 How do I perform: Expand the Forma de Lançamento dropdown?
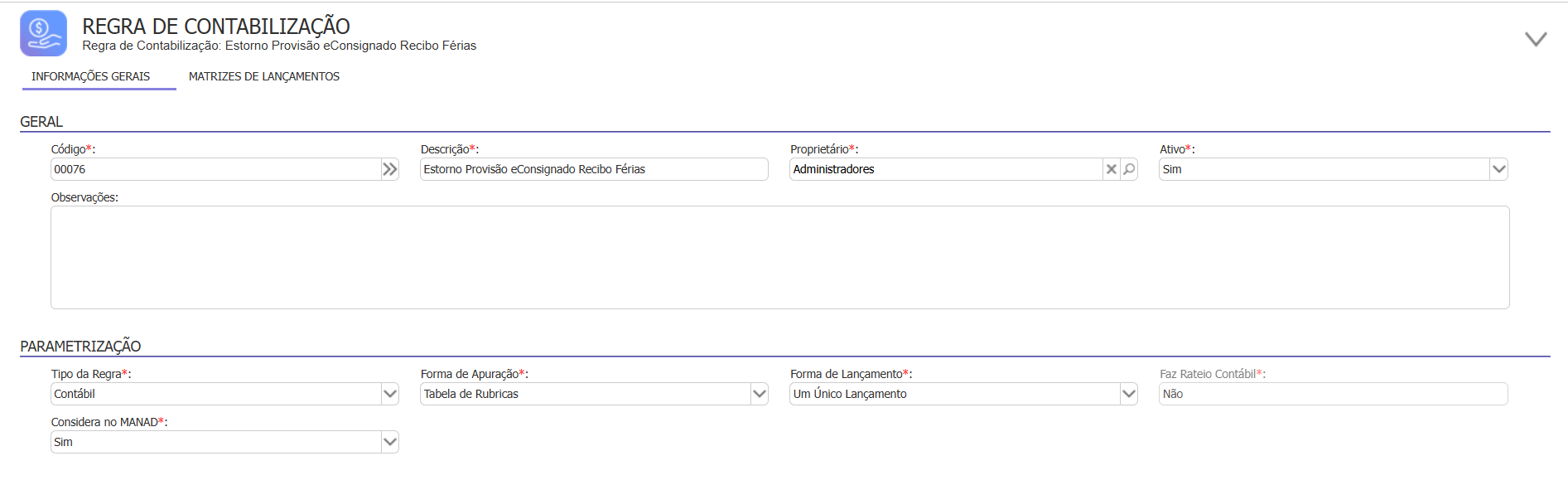tap(1129, 394)
